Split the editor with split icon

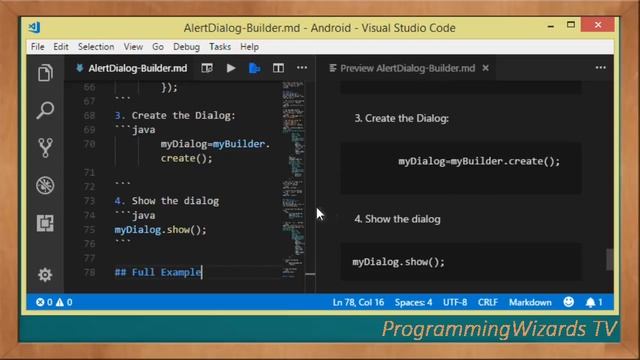[x=278, y=68]
